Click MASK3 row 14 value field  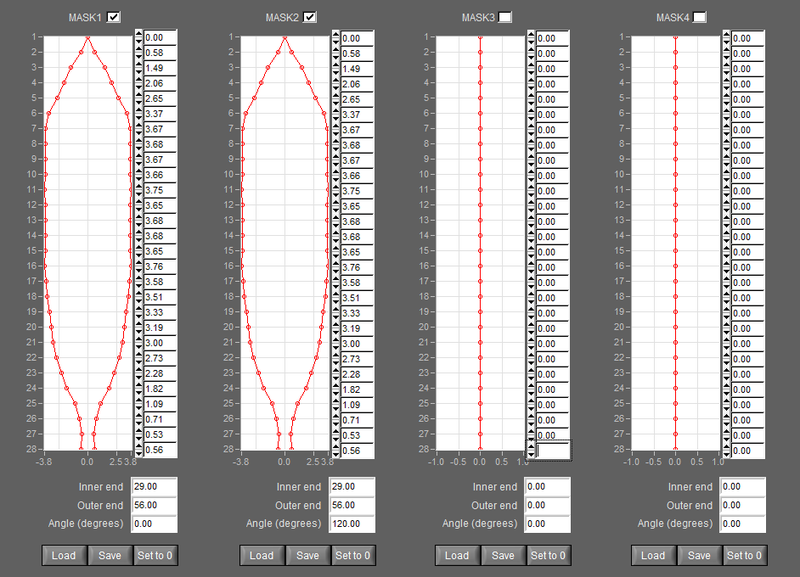click(553, 237)
